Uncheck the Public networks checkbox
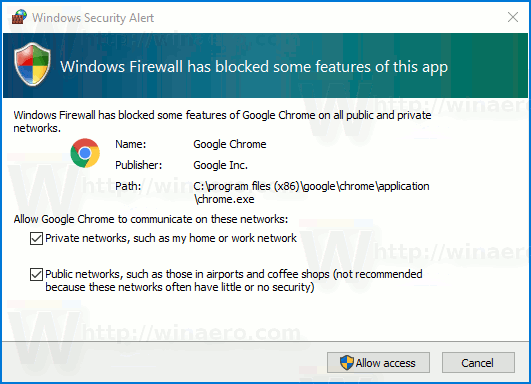 (x=36, y=274)
